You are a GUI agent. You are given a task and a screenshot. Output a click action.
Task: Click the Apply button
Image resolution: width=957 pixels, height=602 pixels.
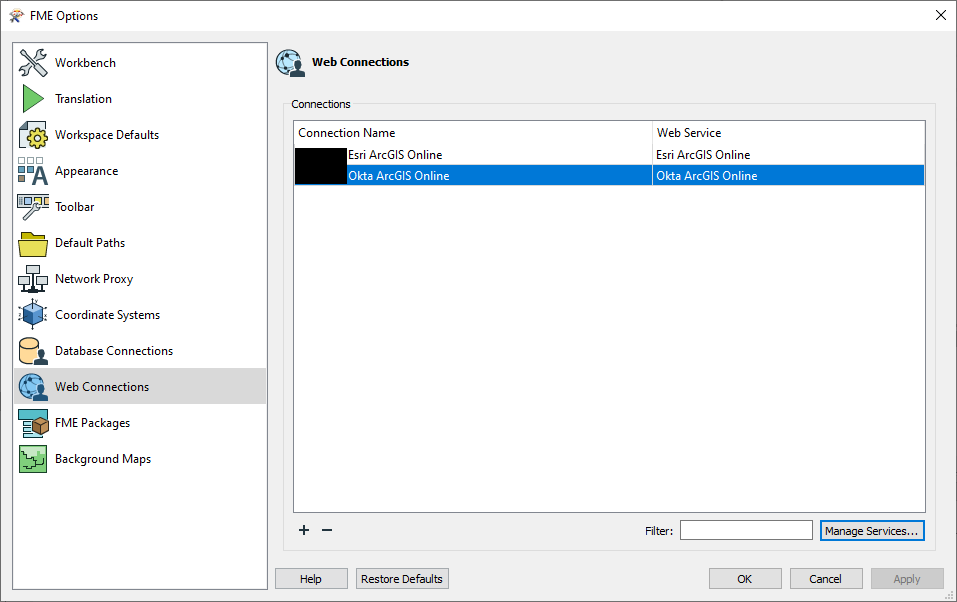click(x=907, y=579)
